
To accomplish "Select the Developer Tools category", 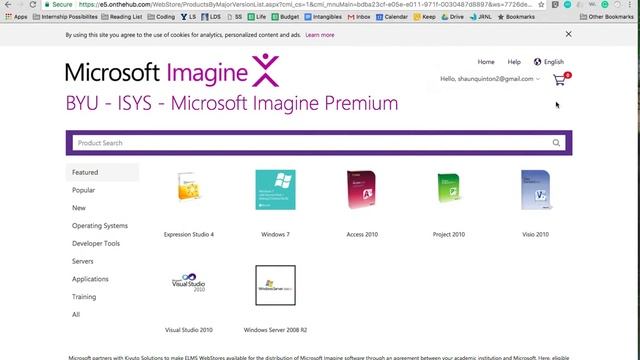I will click(x=96, y=243).
